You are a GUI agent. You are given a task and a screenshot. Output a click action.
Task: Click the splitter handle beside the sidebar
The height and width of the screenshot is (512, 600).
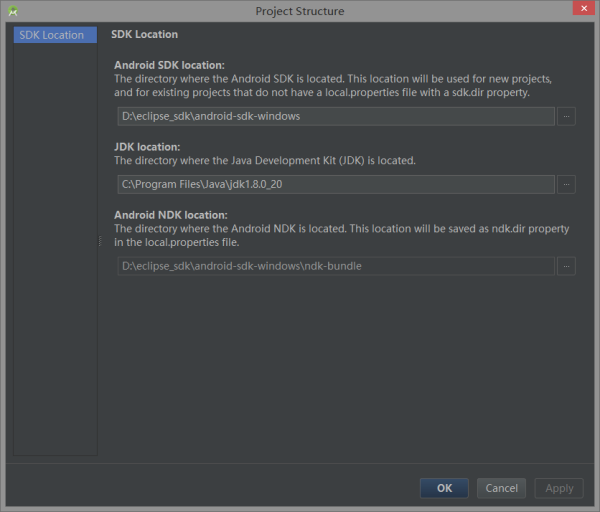pos(99,242)
